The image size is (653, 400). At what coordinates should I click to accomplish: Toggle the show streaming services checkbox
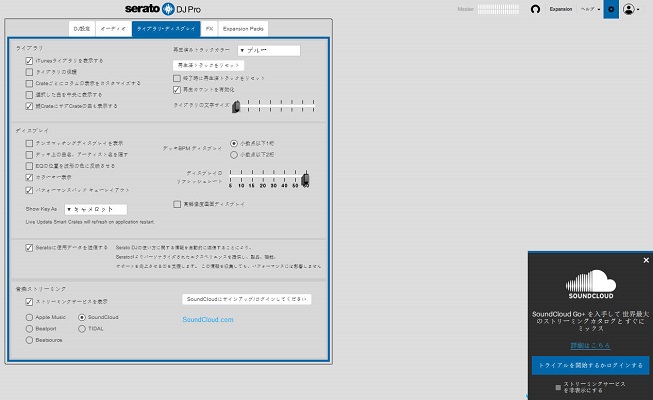pyautogui.click(x=29, y=302)
